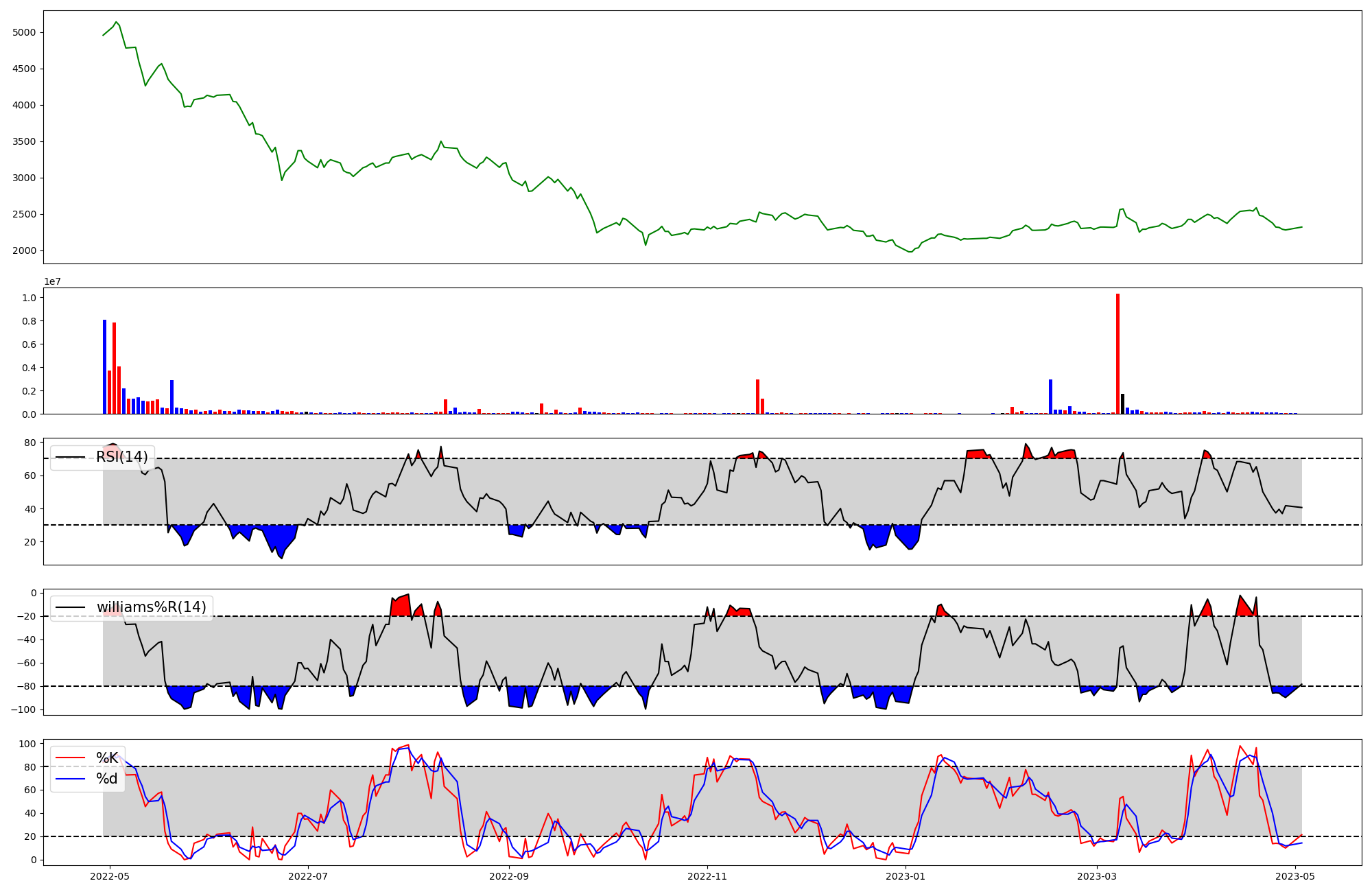This screenshot has width=1372, height=892.
Task: Click the 2023-03 x-axis date label
Action: (1097, 876)
